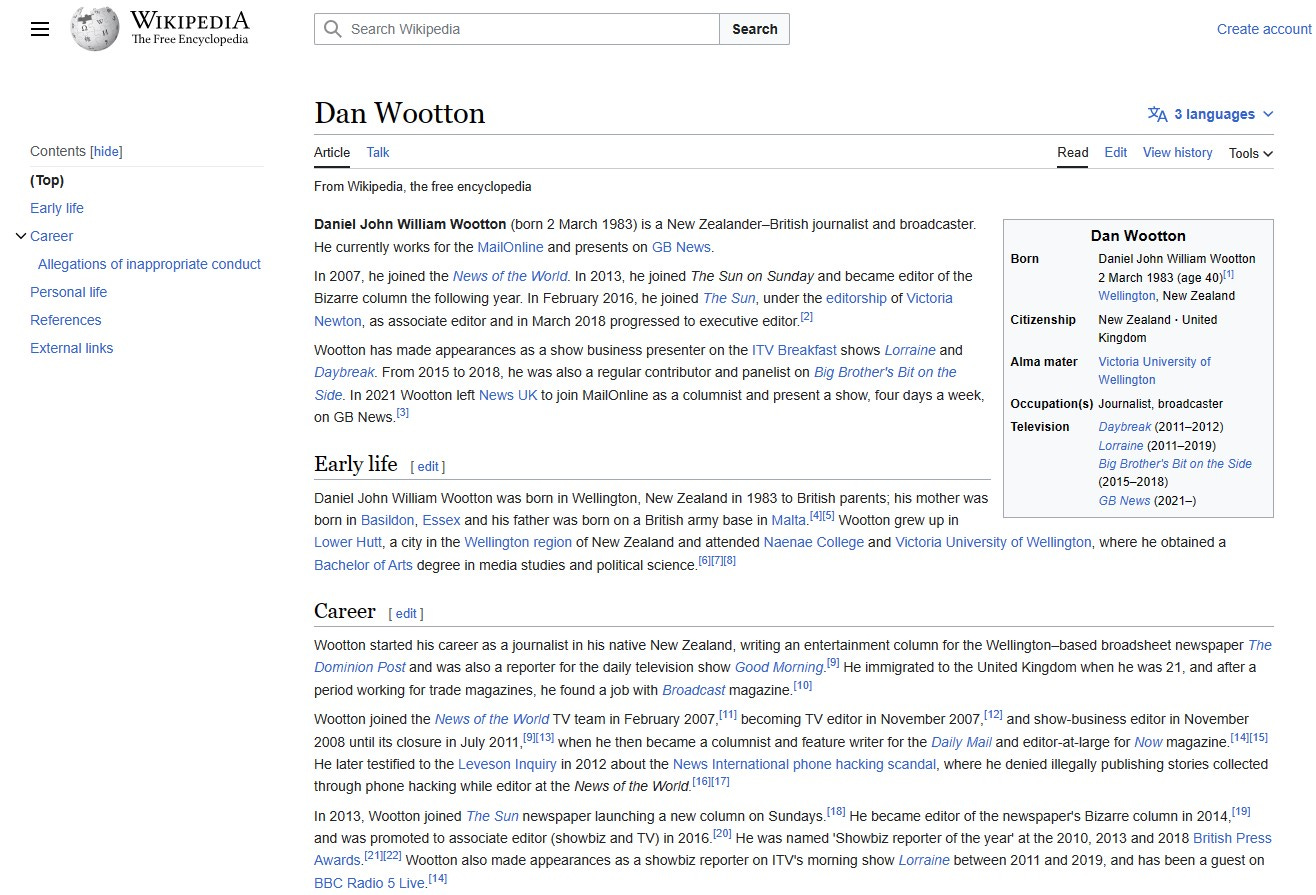The image size is (1316, 895).
Task: Focus the Search Wikipedia input field
Action: 517,29
